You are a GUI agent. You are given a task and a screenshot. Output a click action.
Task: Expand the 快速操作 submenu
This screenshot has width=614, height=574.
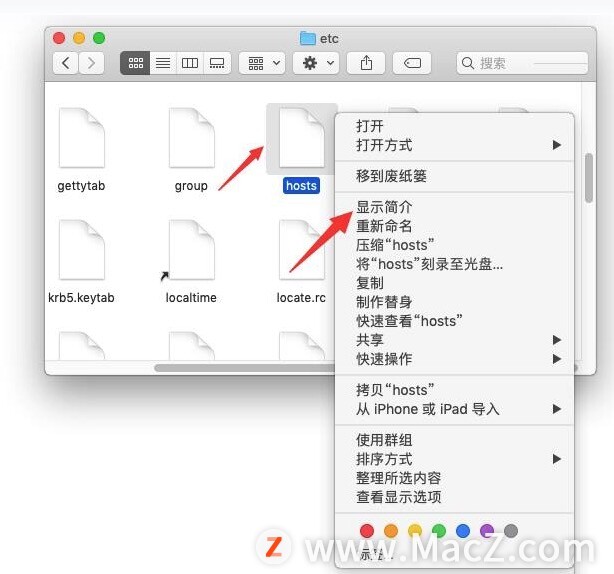tap(454, 359)
